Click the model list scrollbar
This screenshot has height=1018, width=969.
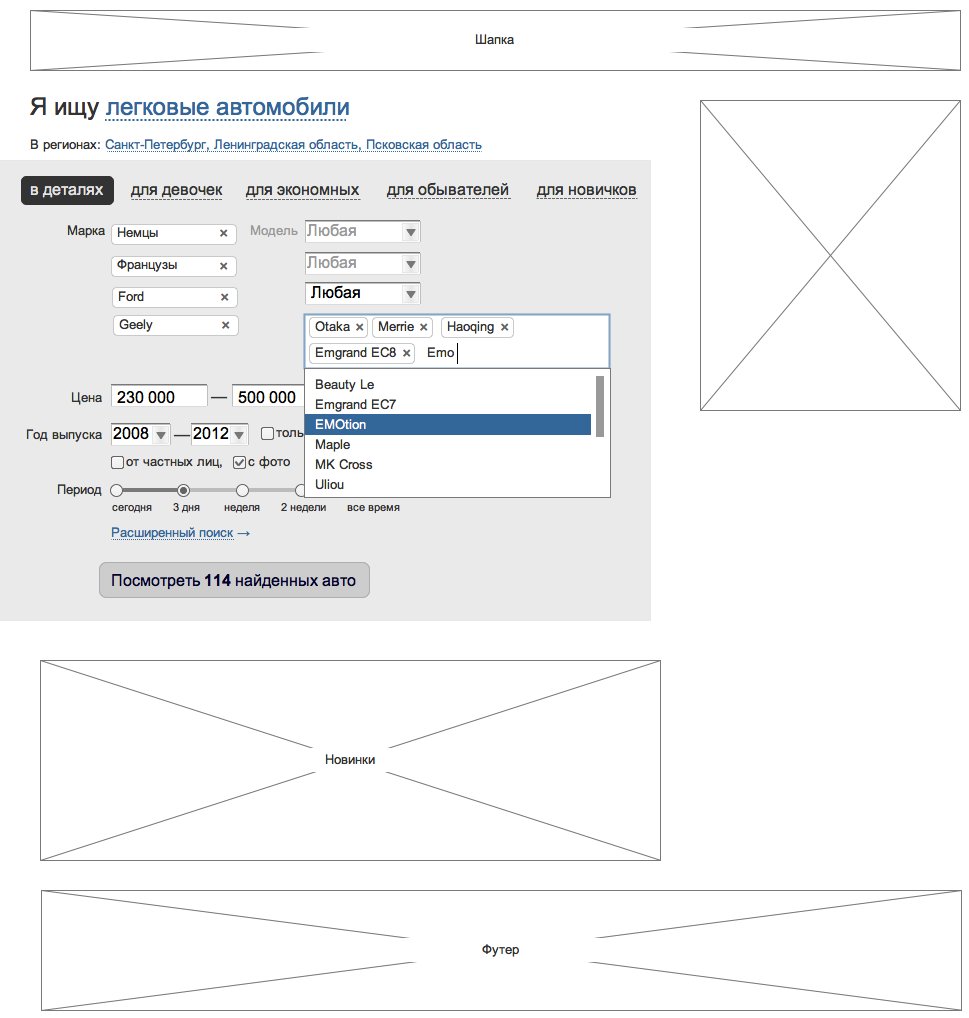click(x=600, y=405)
